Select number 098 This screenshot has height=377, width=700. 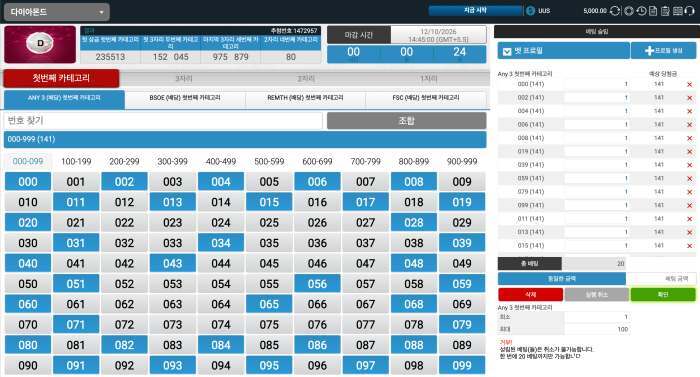[x=413, y=365]
